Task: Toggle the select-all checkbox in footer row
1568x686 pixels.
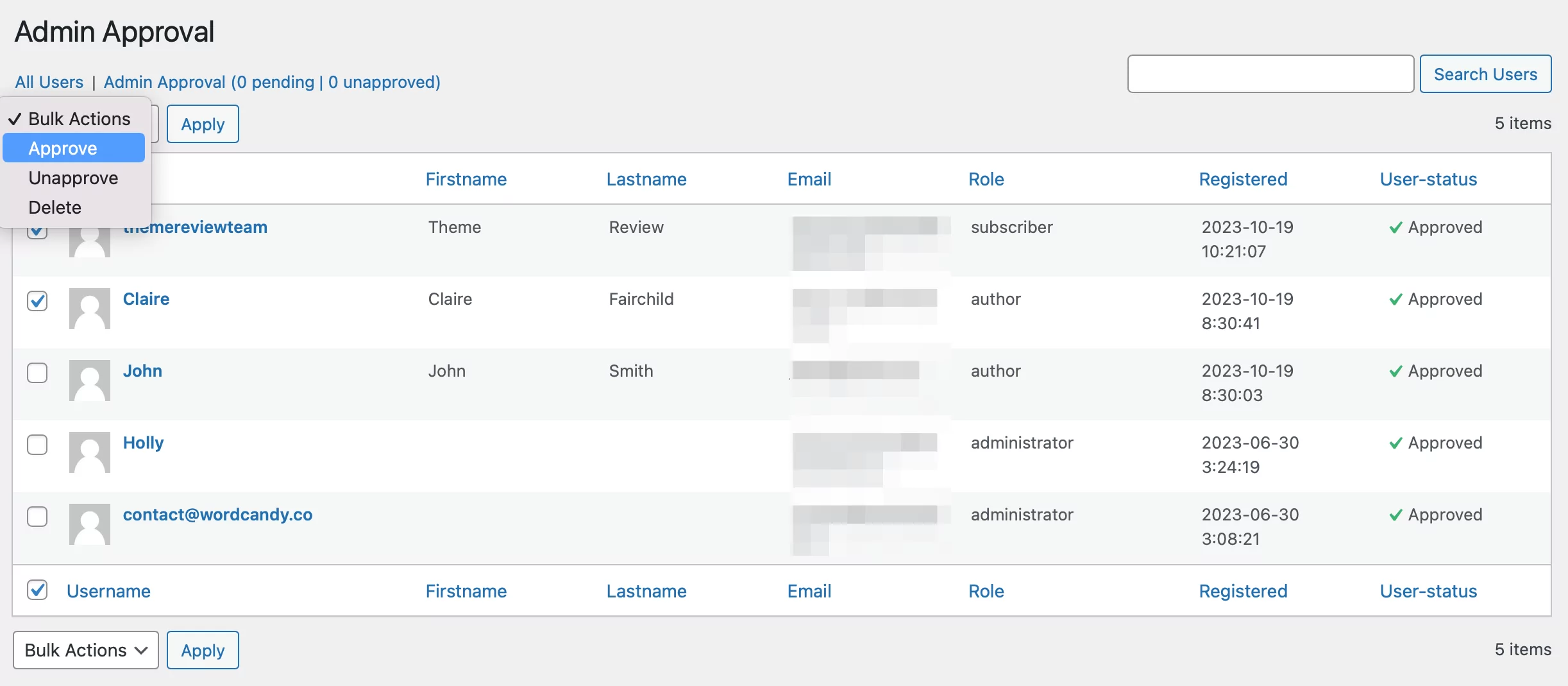Action: click(x=37, y=590)
